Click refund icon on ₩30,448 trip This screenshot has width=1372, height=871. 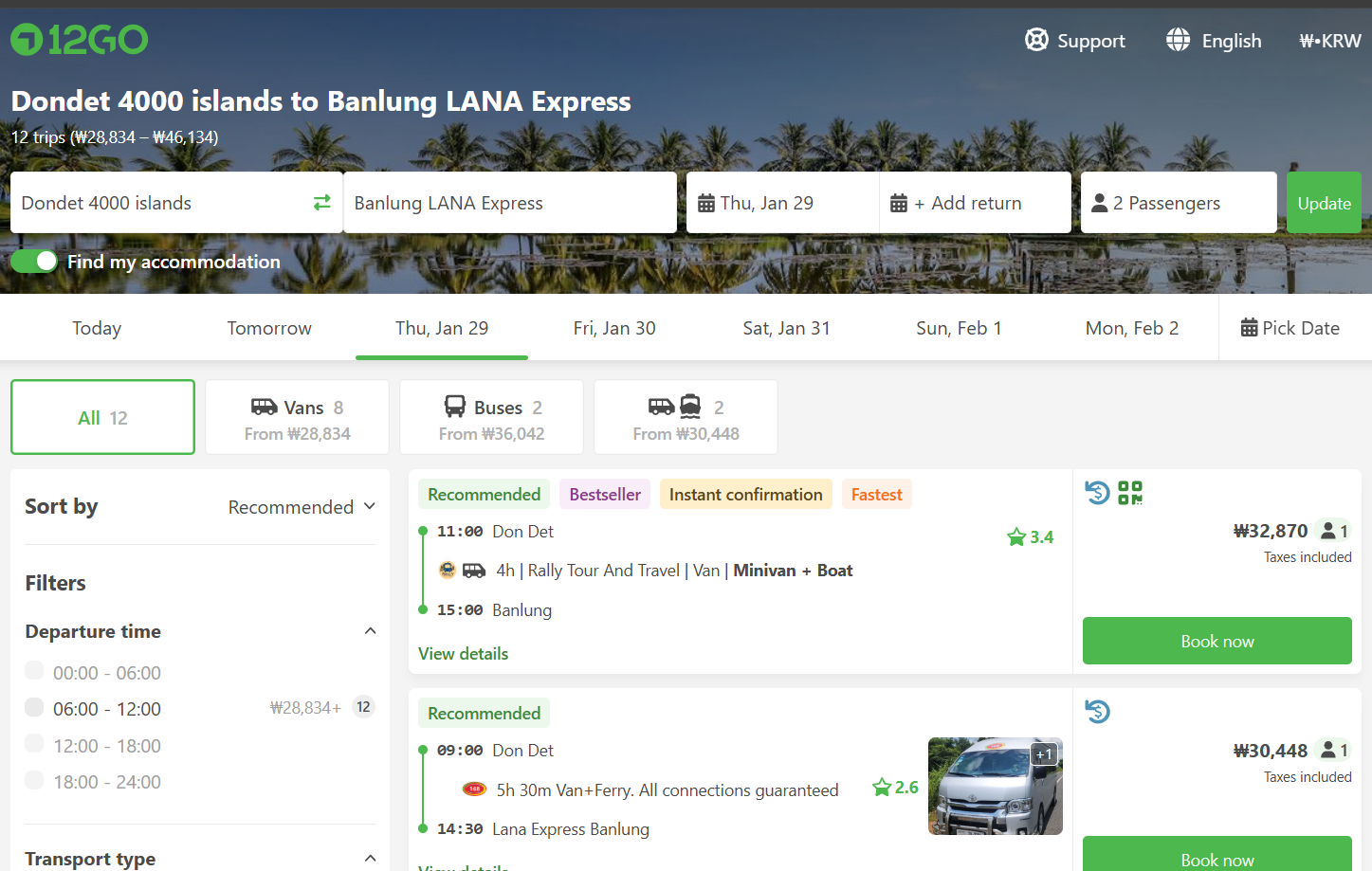coord(1097,712)
